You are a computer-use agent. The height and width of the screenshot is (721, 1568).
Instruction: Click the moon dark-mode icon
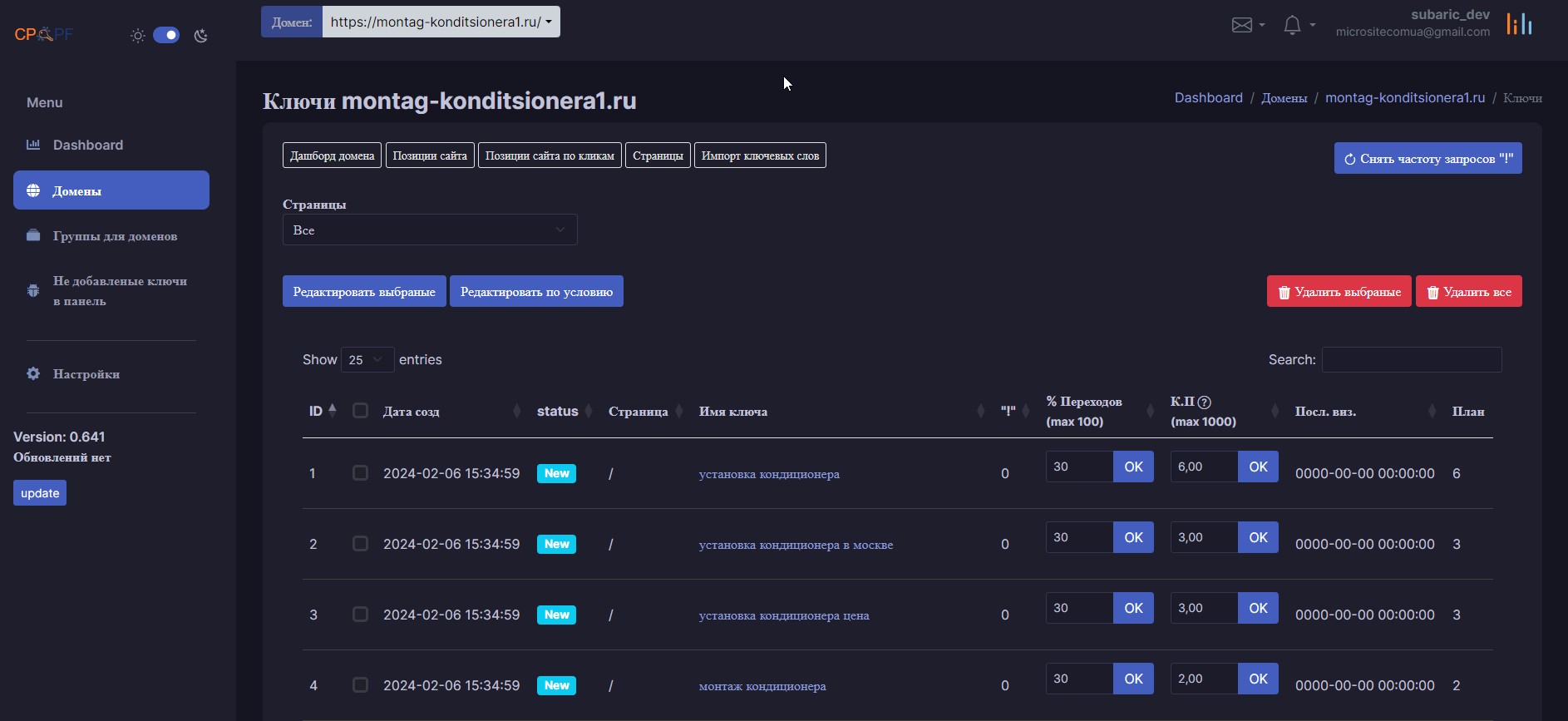200,36
